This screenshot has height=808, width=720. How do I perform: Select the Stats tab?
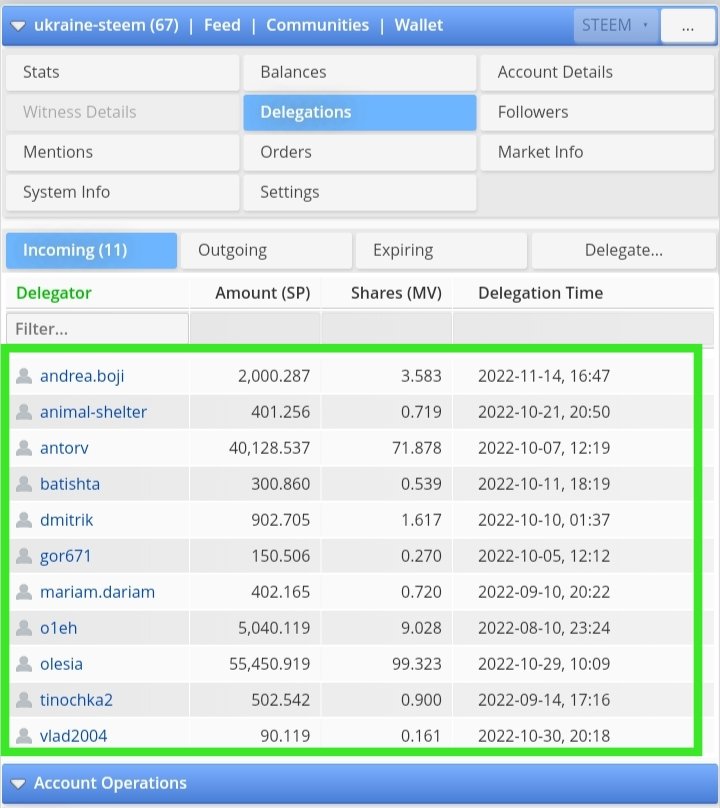[x=123, y=72]
